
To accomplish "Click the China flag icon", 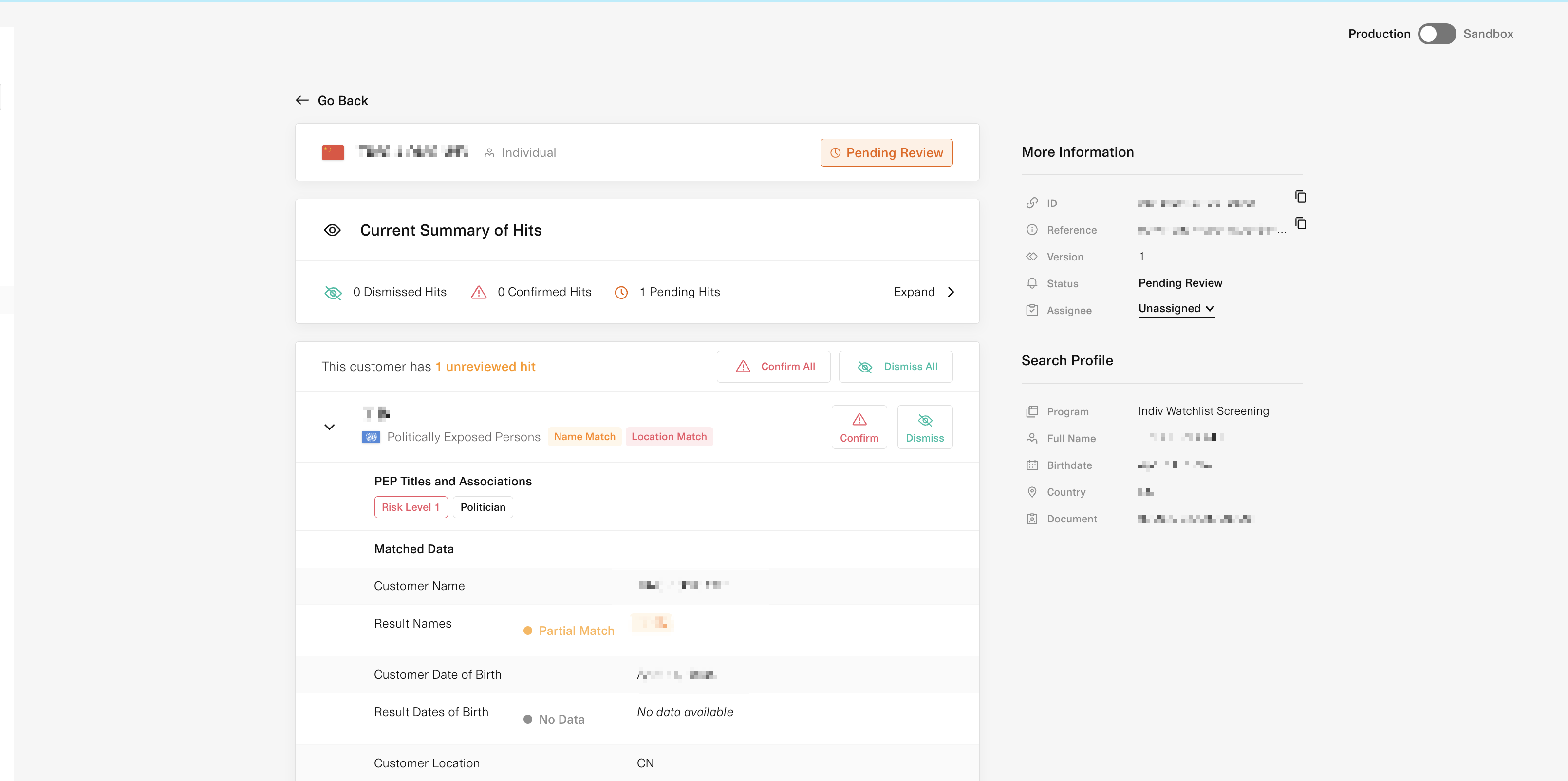I will click(x=333, y=152).
